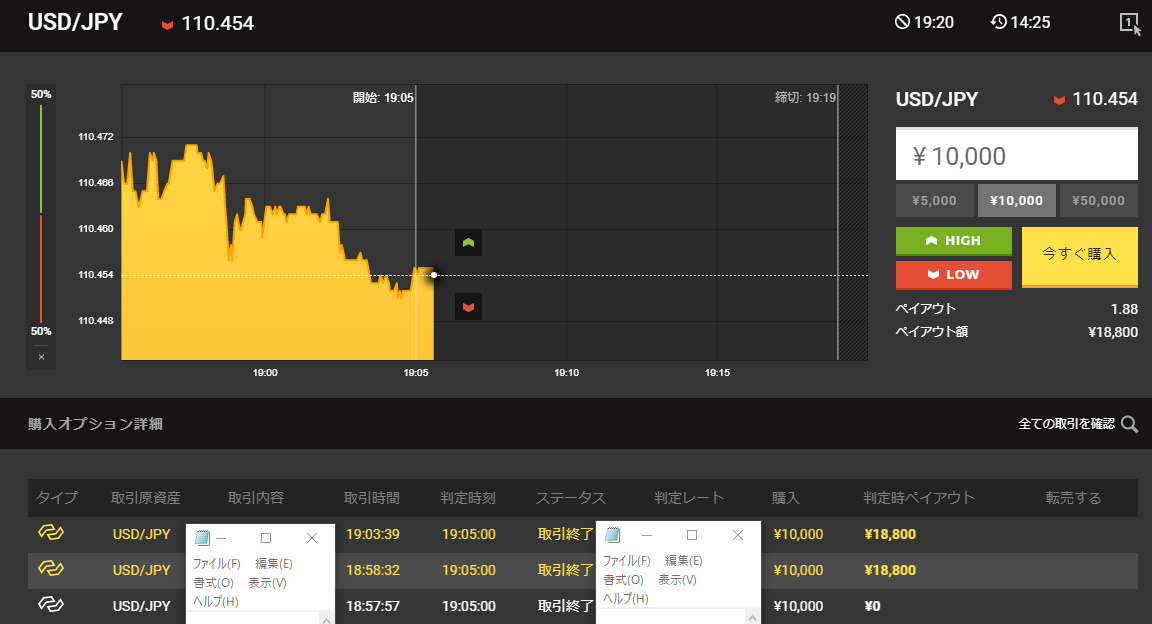Select the ¥5,000 amount preset
The height and width of the screenshot is (624, 1152).
(935, 201)
